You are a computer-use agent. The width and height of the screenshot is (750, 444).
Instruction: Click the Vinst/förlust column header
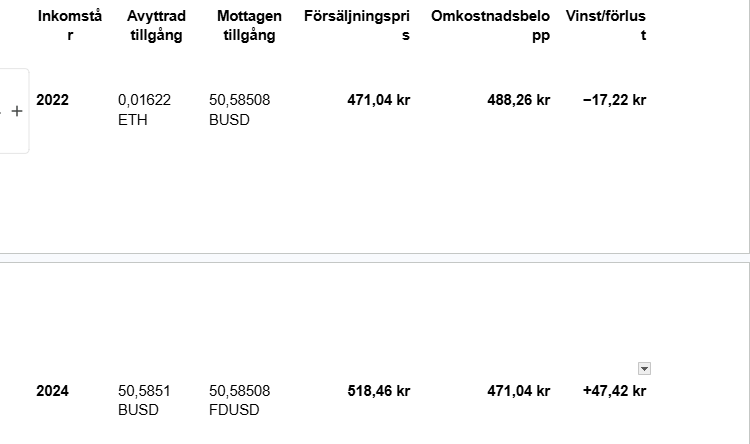click(606, 25)
